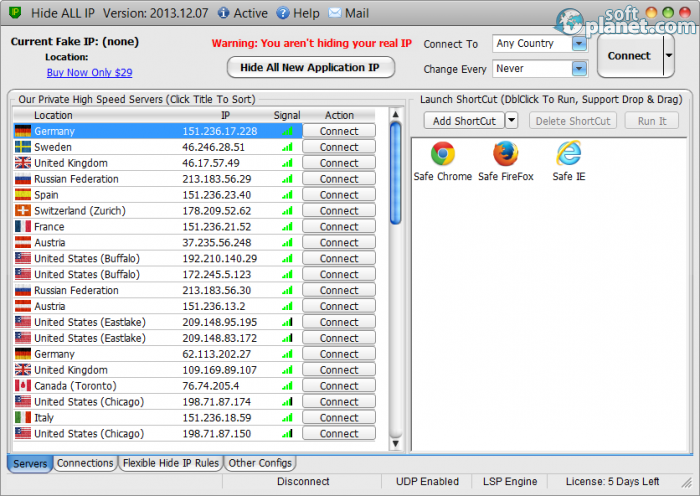Viewport: 700px width, 496px height.
Task: Expand the Add ShortCut dropdown arrow
Action: [x=512, y=121]
